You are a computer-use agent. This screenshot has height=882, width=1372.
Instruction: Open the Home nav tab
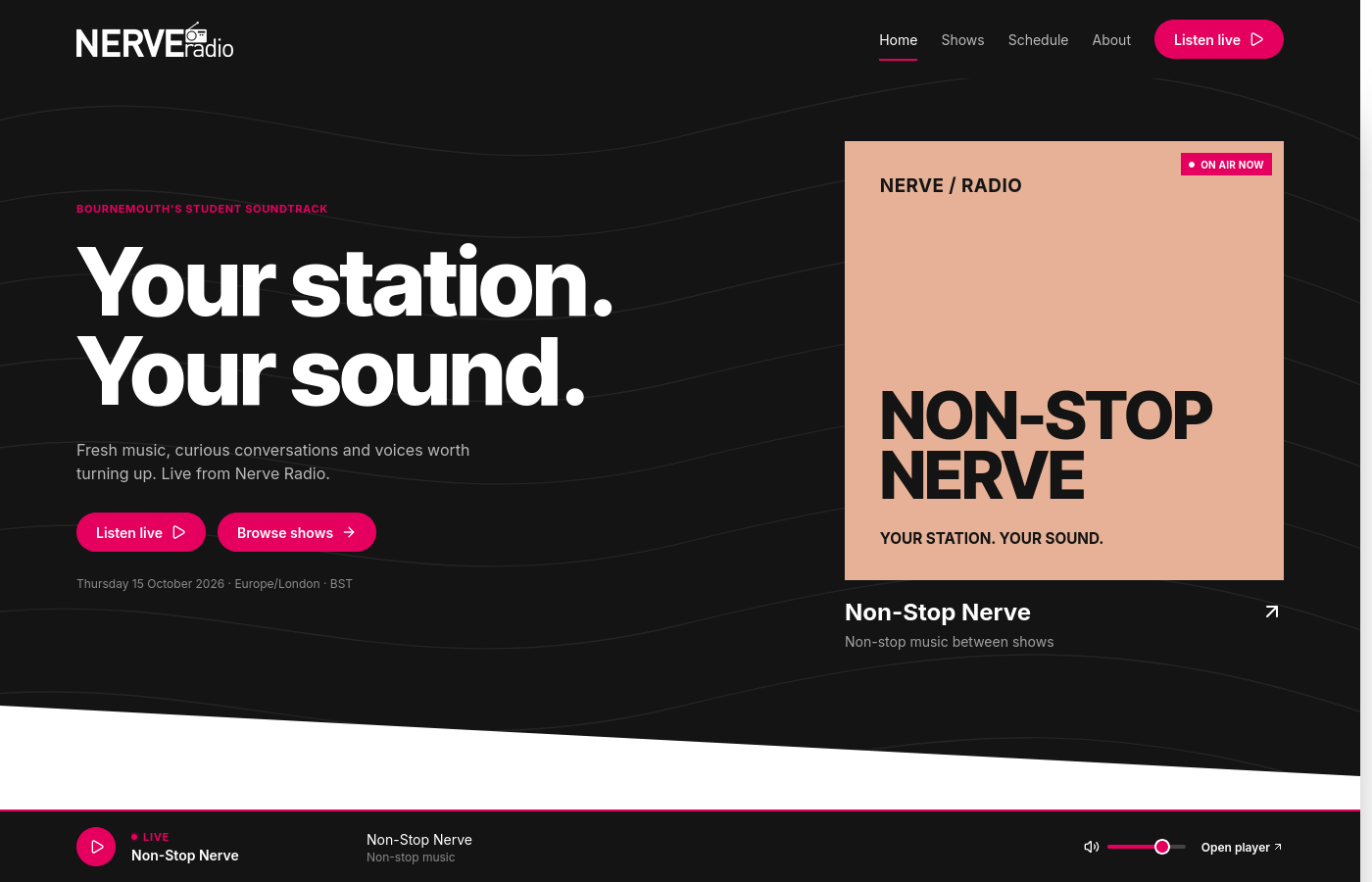coord(898,40)
